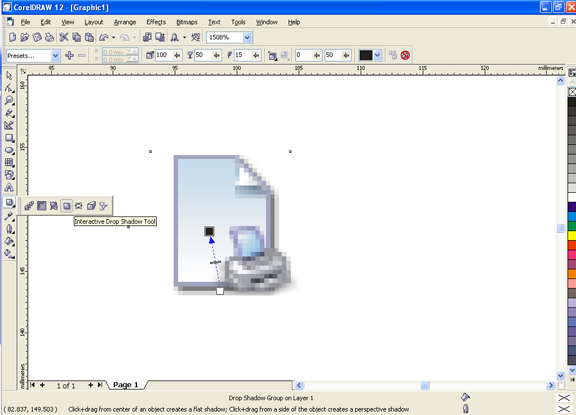Add a preset with the plus button
Screen dimensions: 576x415
[x=69, y=55]
